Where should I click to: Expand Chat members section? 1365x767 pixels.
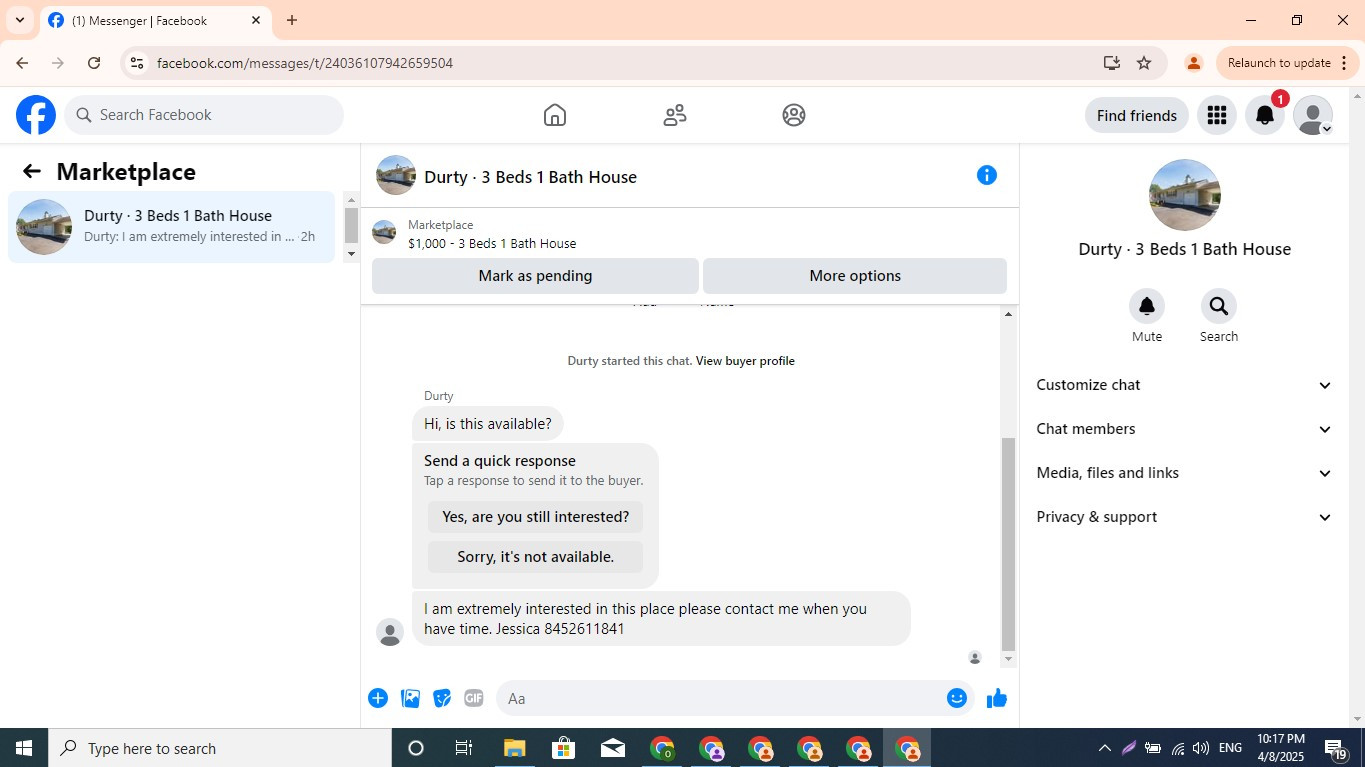click(x=1185, y=429)
